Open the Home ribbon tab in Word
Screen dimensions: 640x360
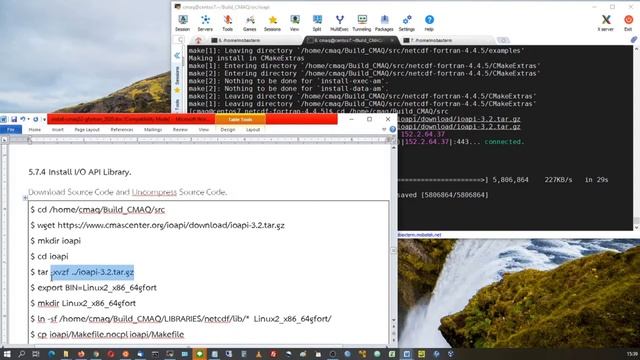click(35, 129)
